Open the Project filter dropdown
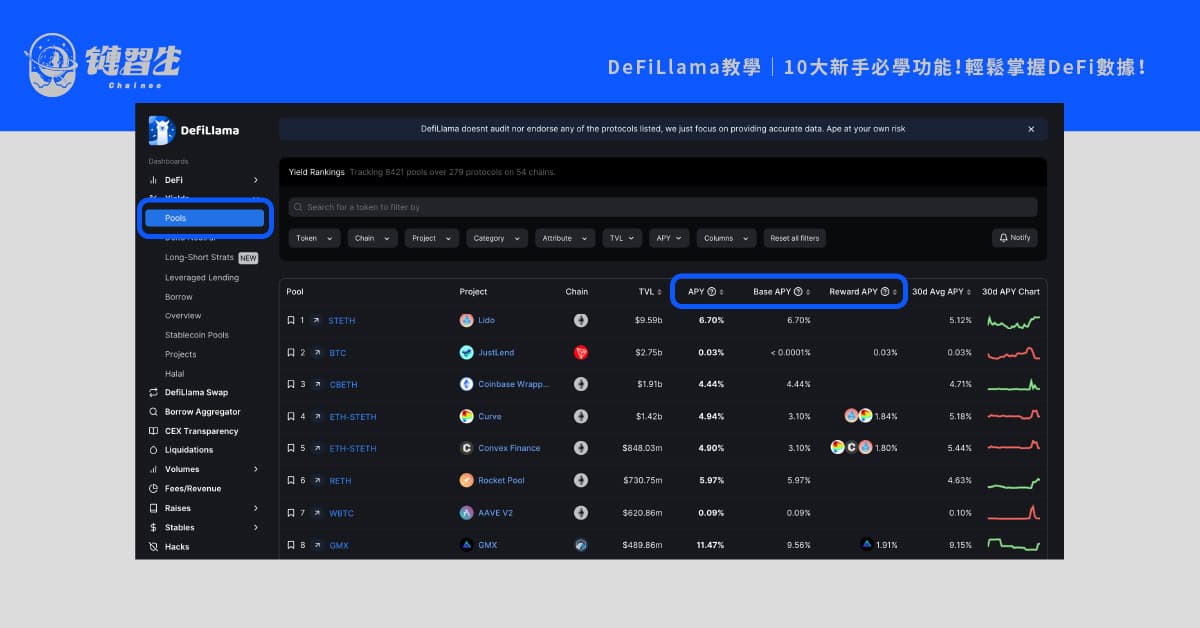This screenshot has height=628, width=1200. click(432, 238)
